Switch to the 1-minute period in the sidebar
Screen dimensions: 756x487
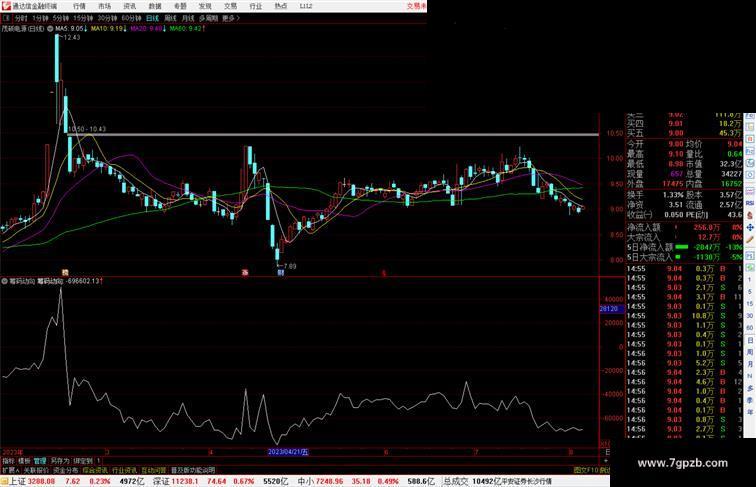click(x=750, y=280)
